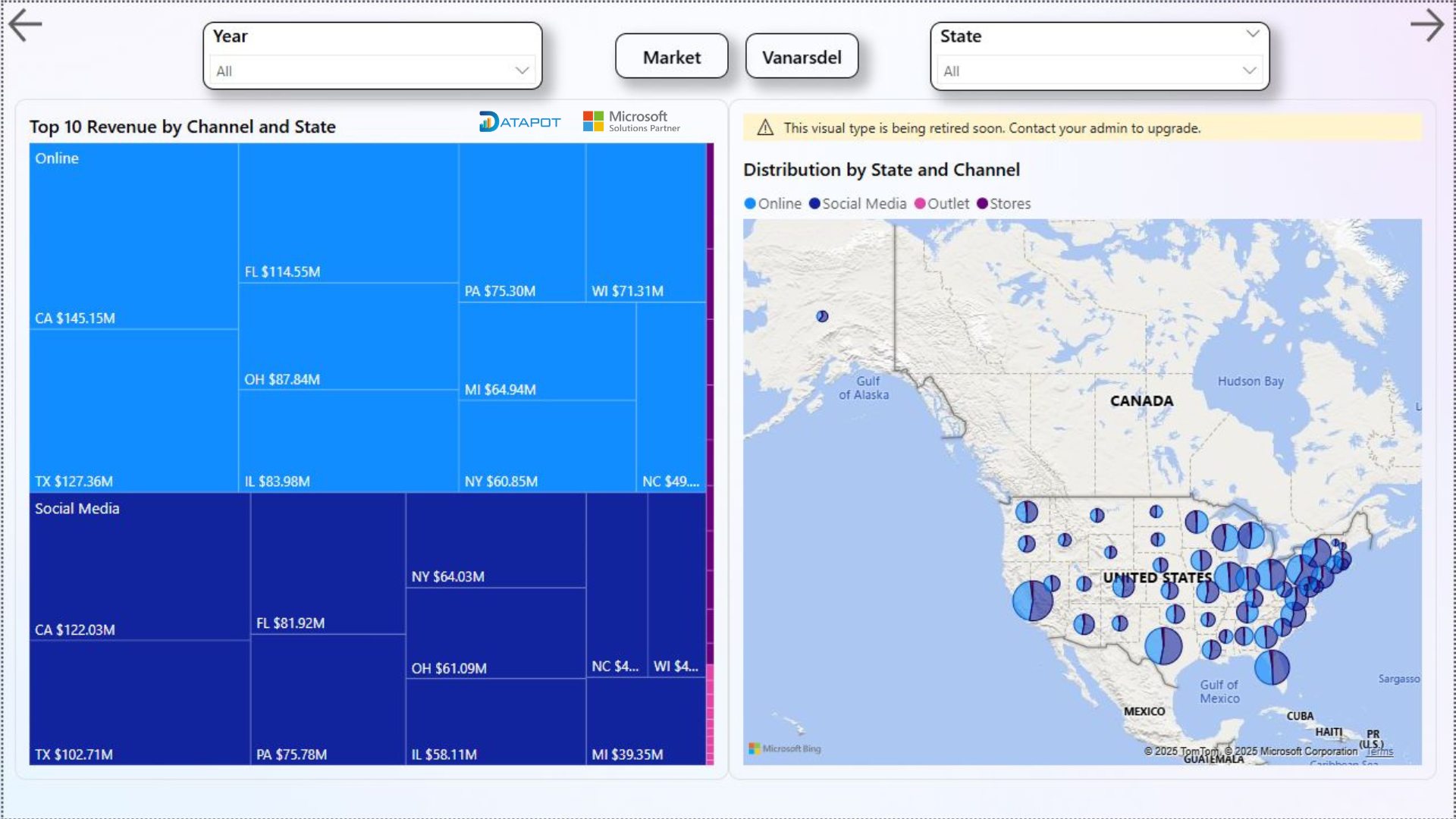The width and height of the screenshot is (1456, 819).
Task: Select the CA $145.15M Online tile
Action: (133, 236)
